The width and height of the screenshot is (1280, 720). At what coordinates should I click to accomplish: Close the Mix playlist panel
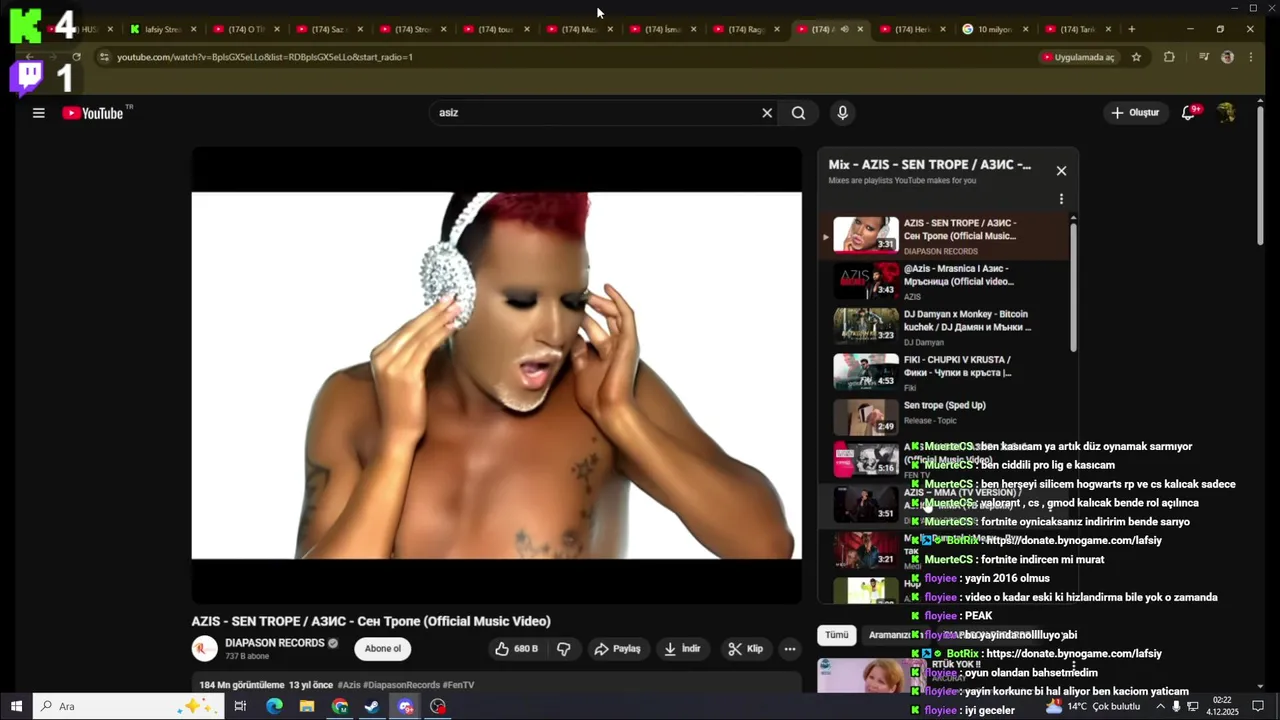pos(1061,171)
